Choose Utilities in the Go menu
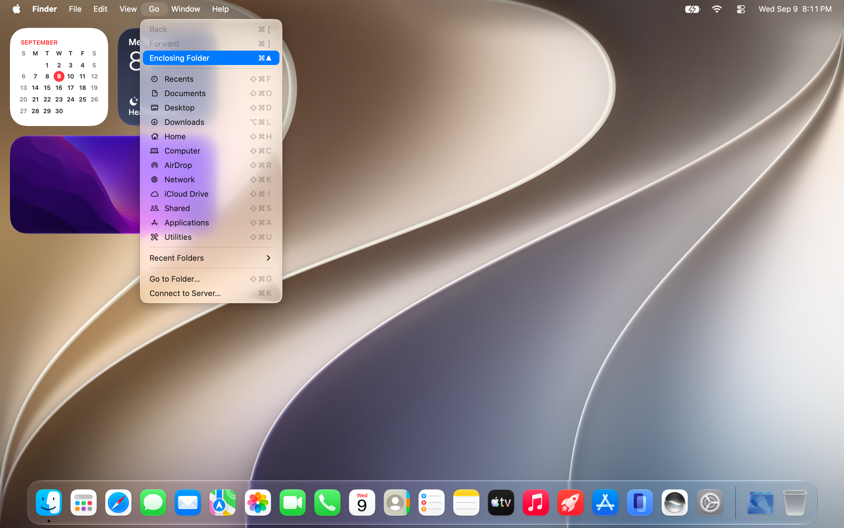The image size is (844, 528). coord(211,237)
